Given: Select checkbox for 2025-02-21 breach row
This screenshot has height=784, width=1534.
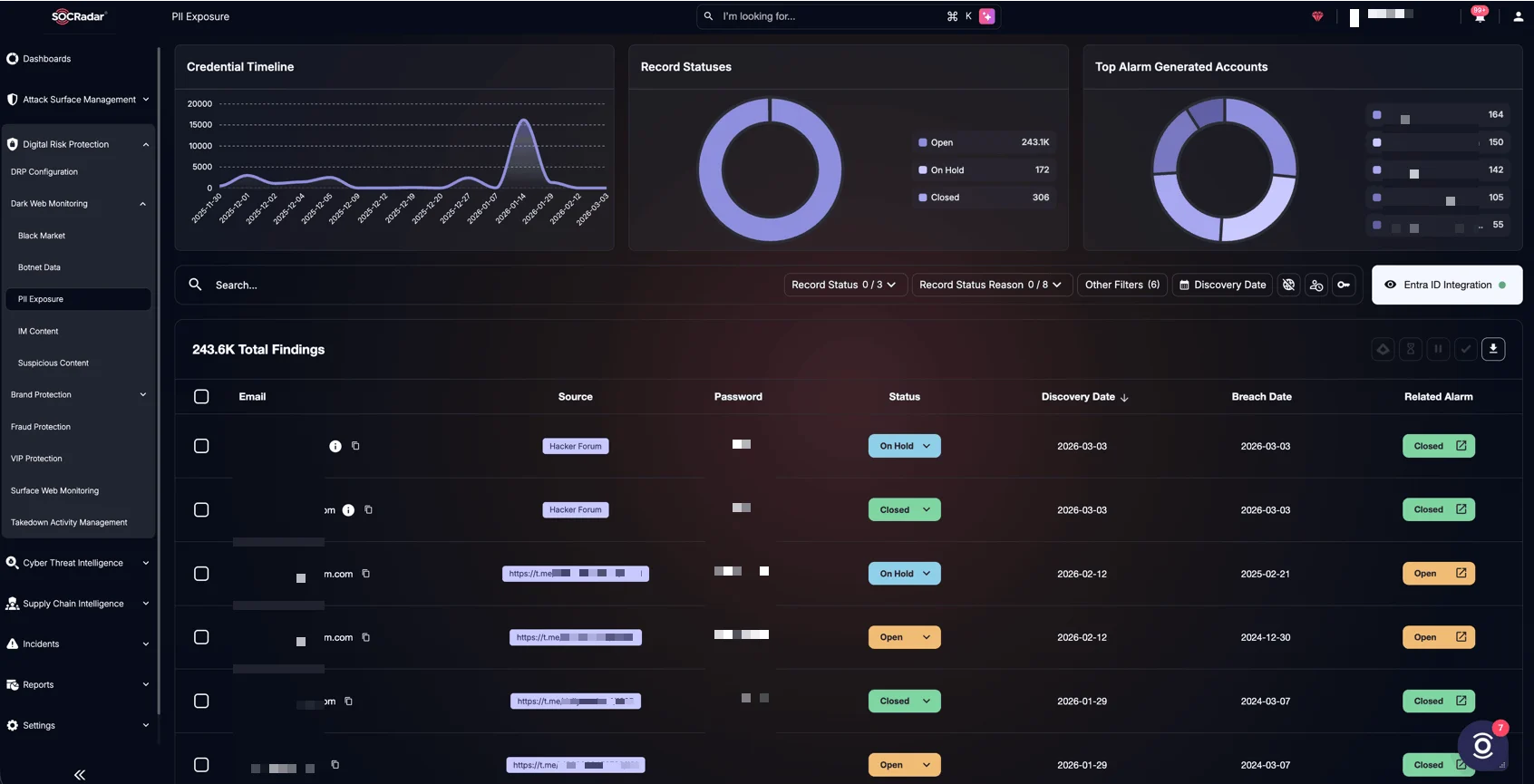Looking at the screenshot, I should click(x=201, y=574).
